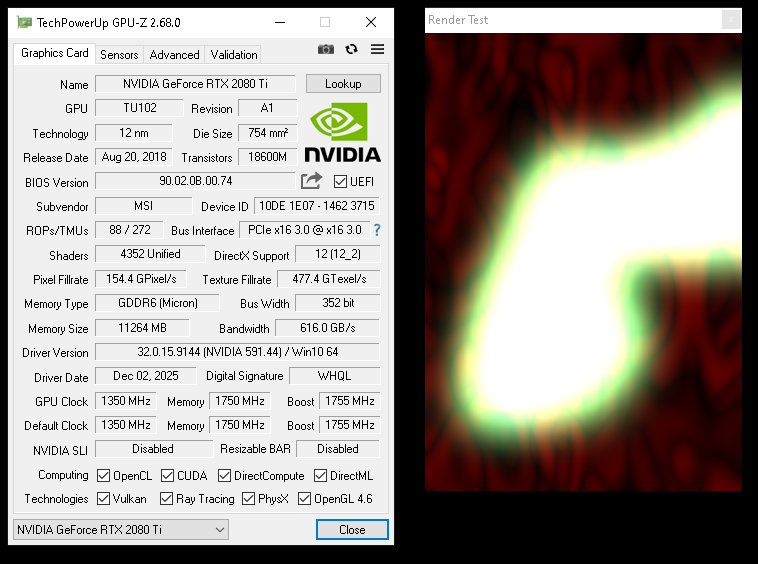This screenshot has height=564, width=758.
Task: Click the GPU-Z title bar app icon
Action: click(24, 22)
